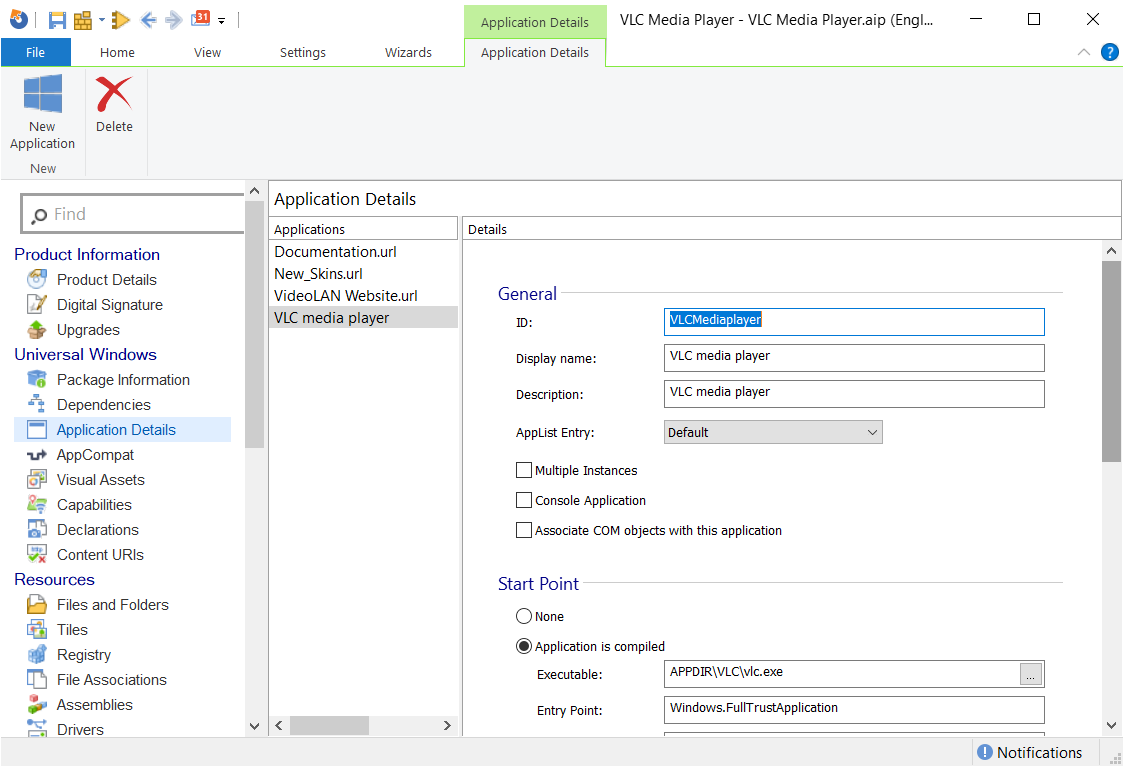Open Package Information page
The height and width of the screenshot is (767, 1124).
tap(123, 380)
